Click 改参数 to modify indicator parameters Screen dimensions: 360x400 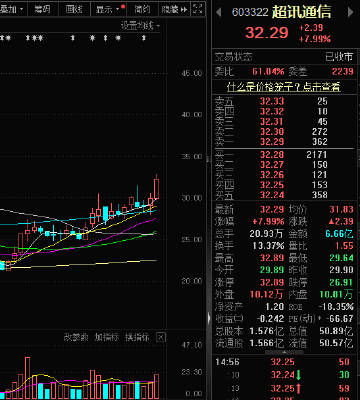[76, 337]
